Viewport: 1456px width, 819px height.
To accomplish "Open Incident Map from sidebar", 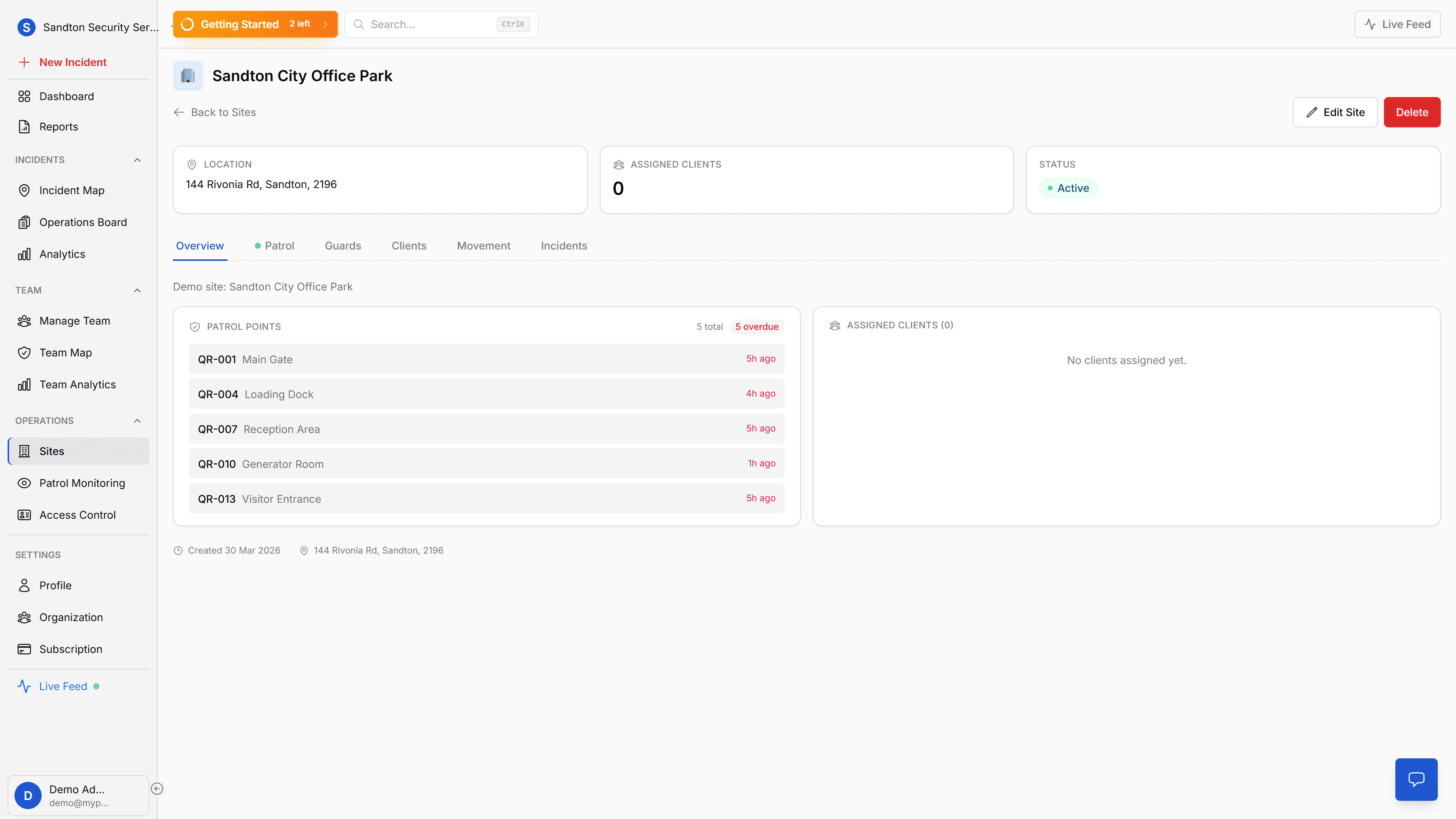I will (72, 190).
